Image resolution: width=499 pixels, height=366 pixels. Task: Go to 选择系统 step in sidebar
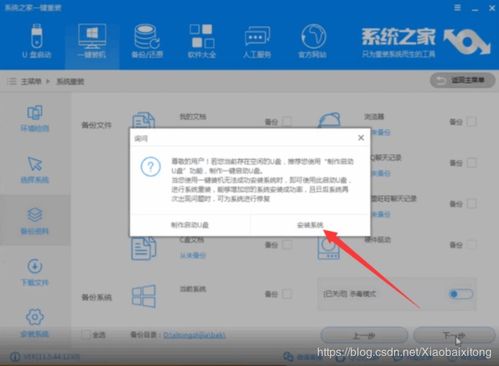coord(35,164)
